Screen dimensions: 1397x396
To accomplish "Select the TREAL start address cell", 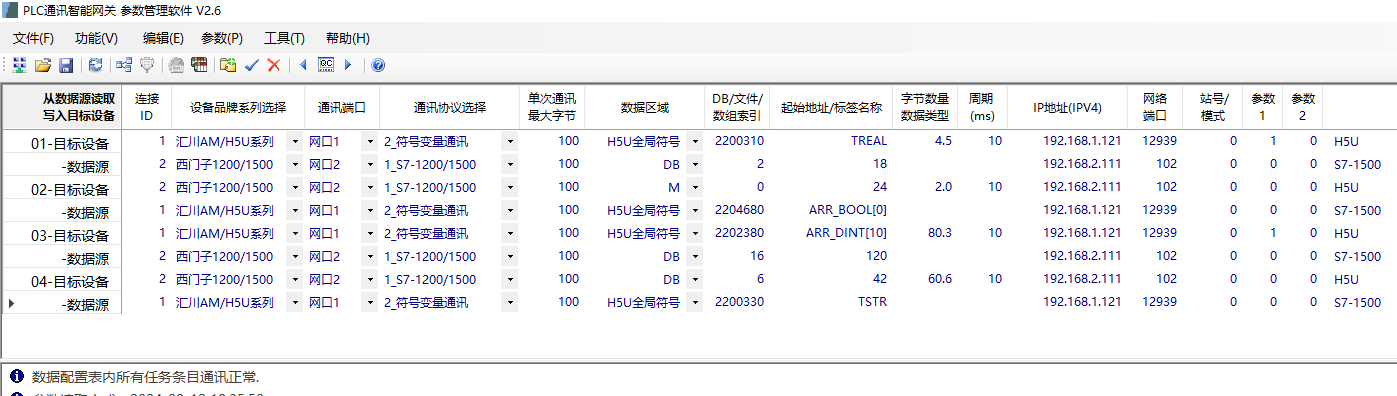I will click(x=868, y=141).
